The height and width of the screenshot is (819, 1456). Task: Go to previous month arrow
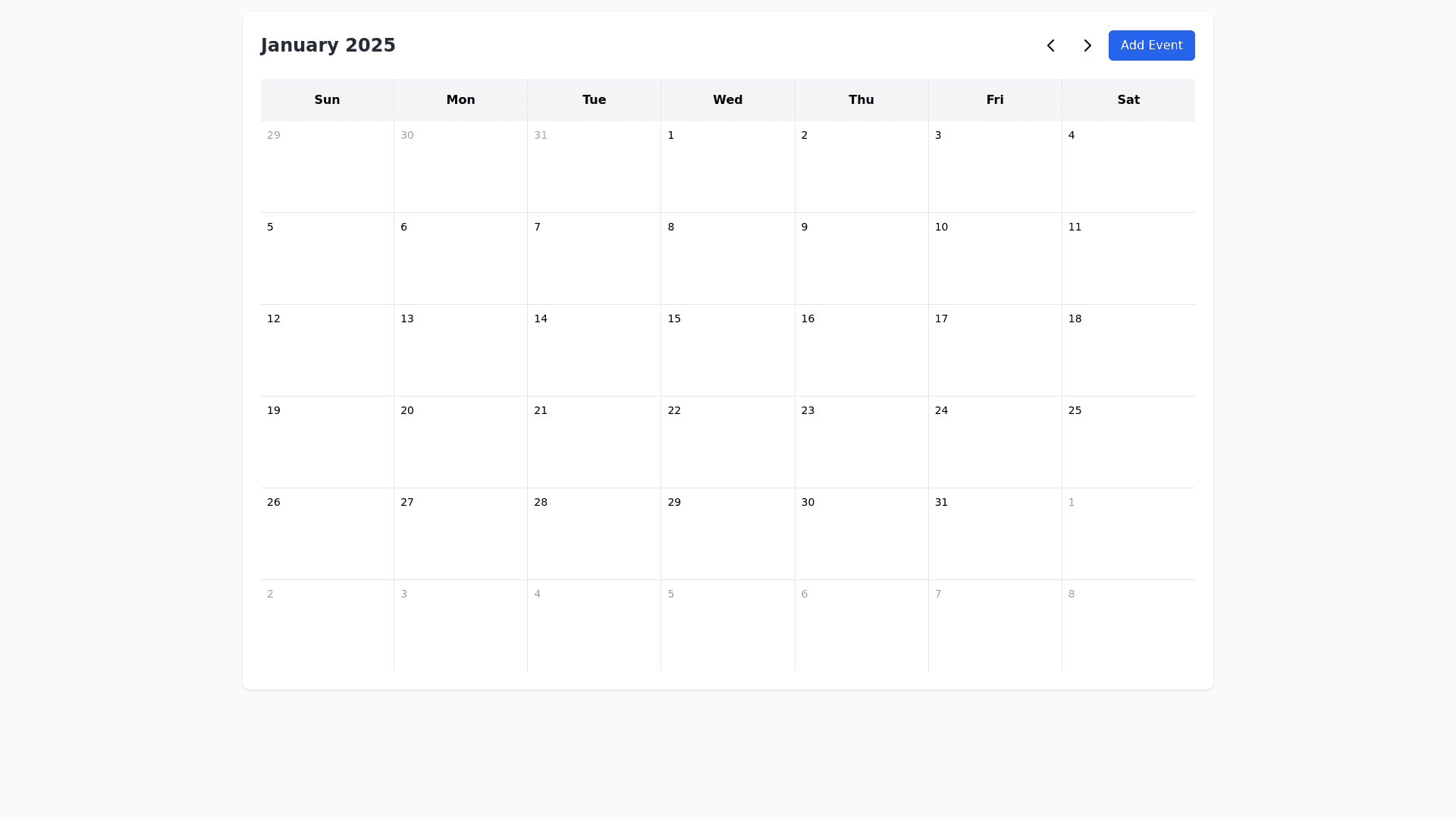[x=1050, y=45]
